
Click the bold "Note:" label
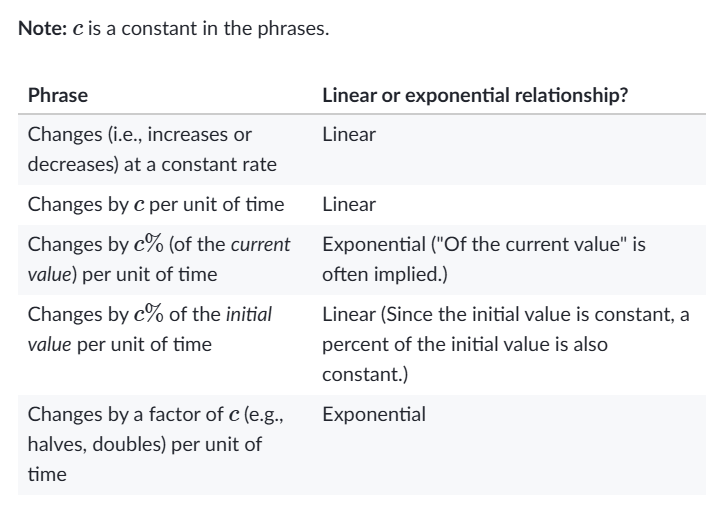coord(41,28)
